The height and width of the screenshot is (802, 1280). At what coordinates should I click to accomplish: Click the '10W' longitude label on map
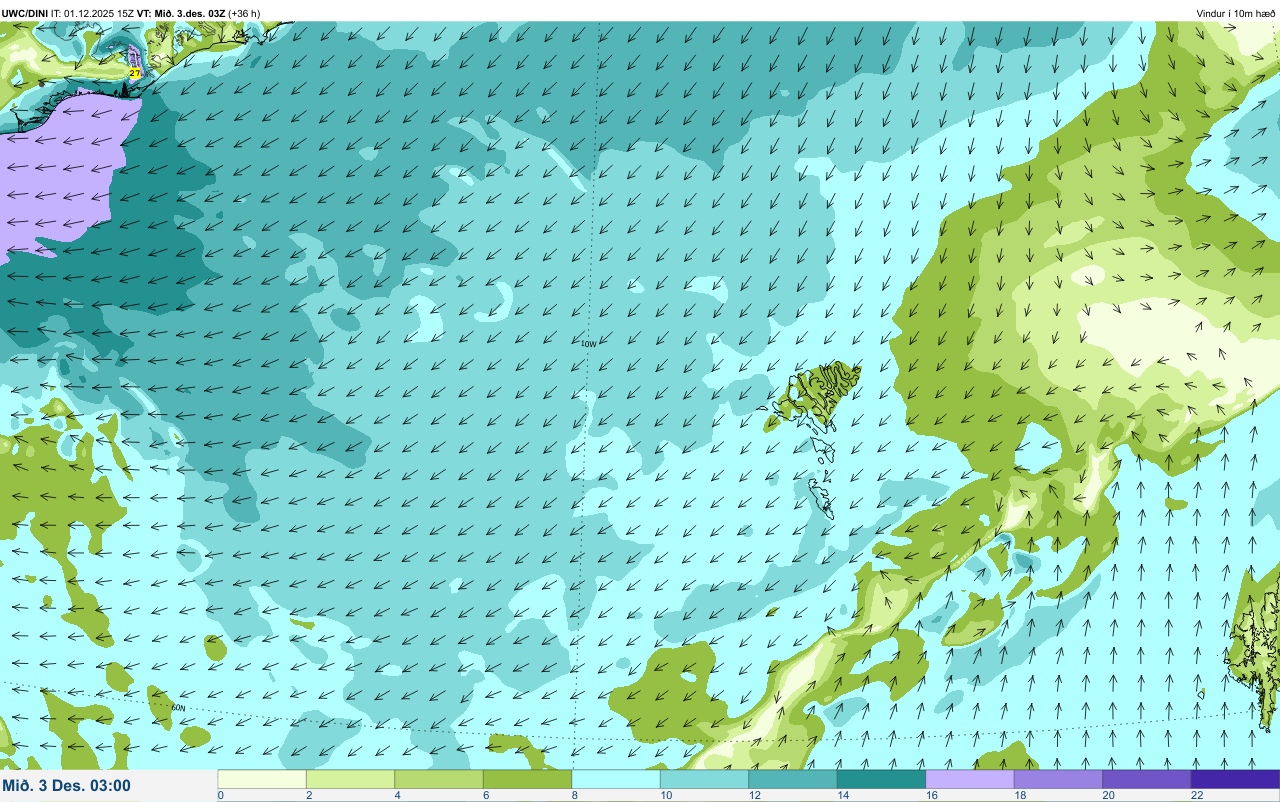click(x=588, y=344)
